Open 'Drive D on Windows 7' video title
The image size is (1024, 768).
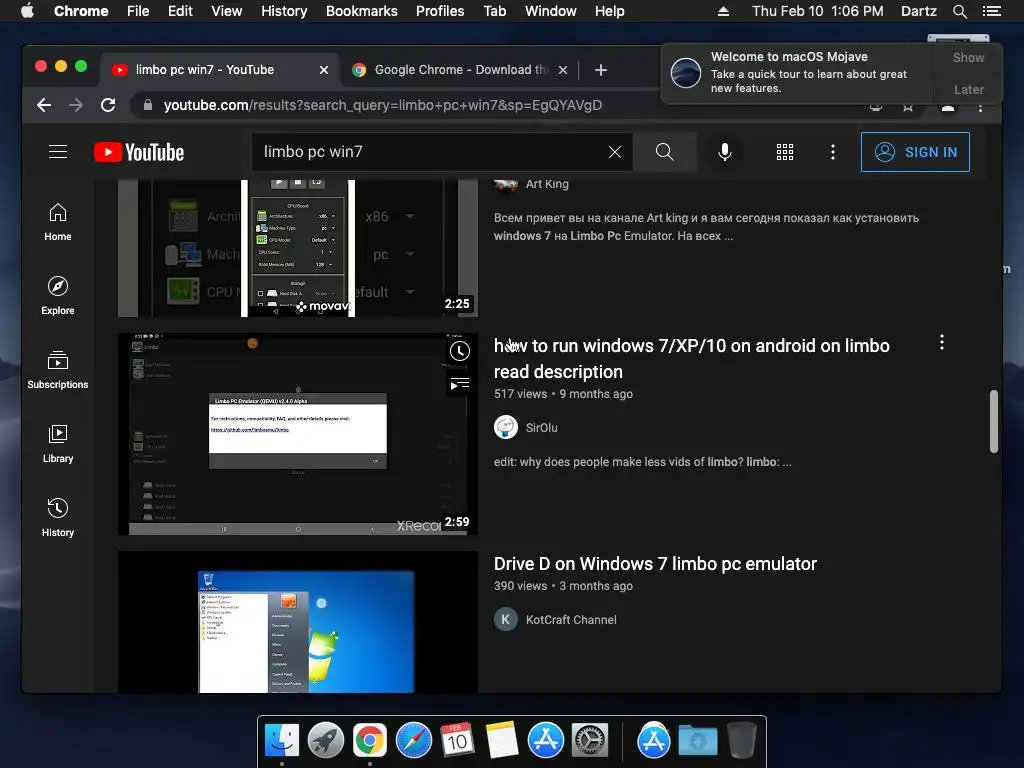pyautogui.click(x=655, y=564)
